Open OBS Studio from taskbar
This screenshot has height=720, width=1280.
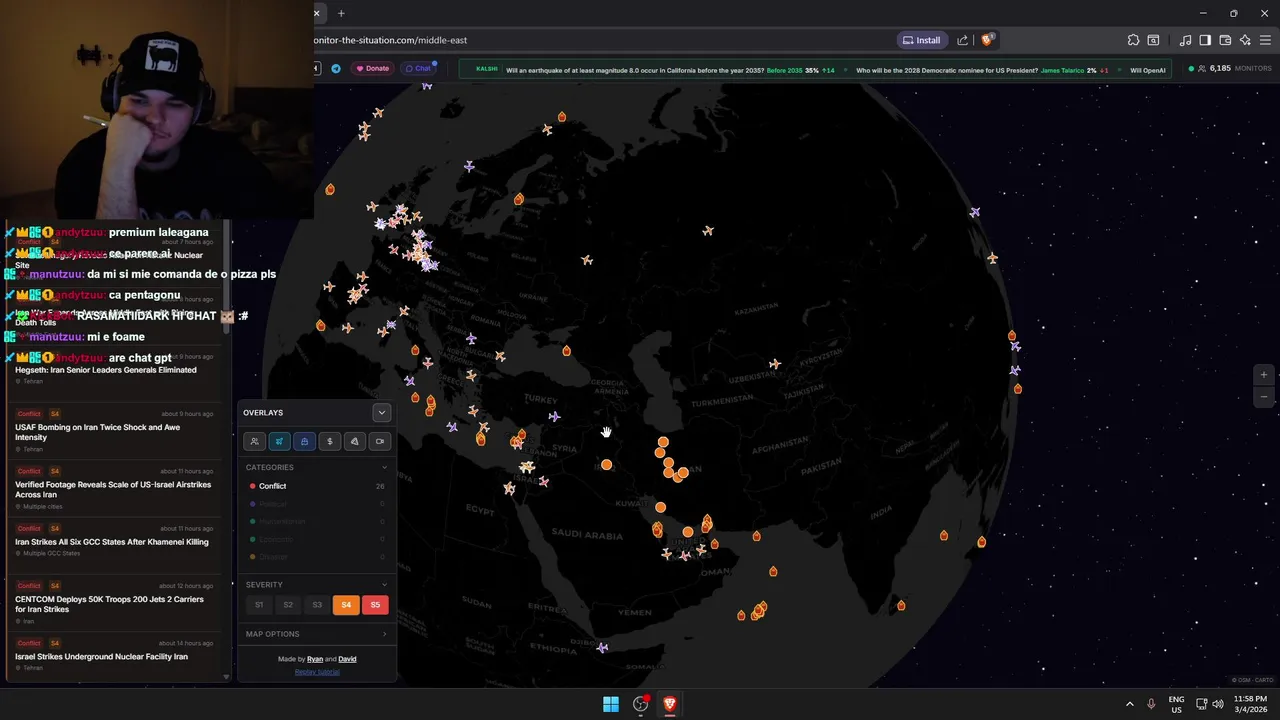click(x=641, y=704)
